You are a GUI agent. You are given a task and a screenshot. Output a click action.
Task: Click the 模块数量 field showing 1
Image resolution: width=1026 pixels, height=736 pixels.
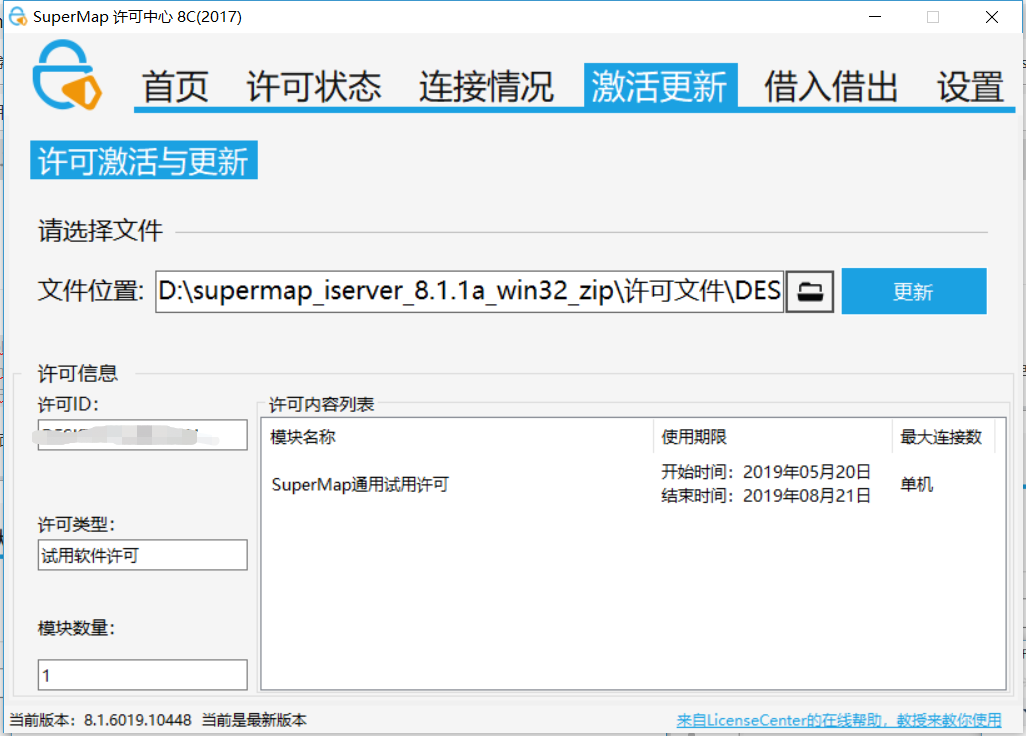click(141, 674)
